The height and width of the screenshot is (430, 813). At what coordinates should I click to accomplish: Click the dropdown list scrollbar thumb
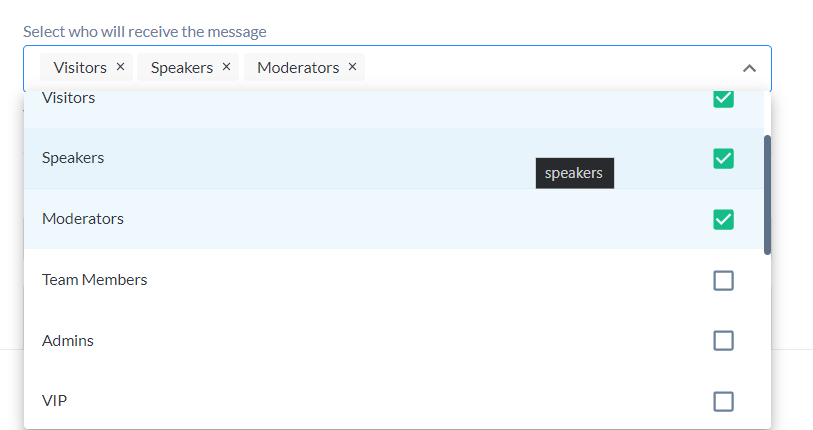767,195
